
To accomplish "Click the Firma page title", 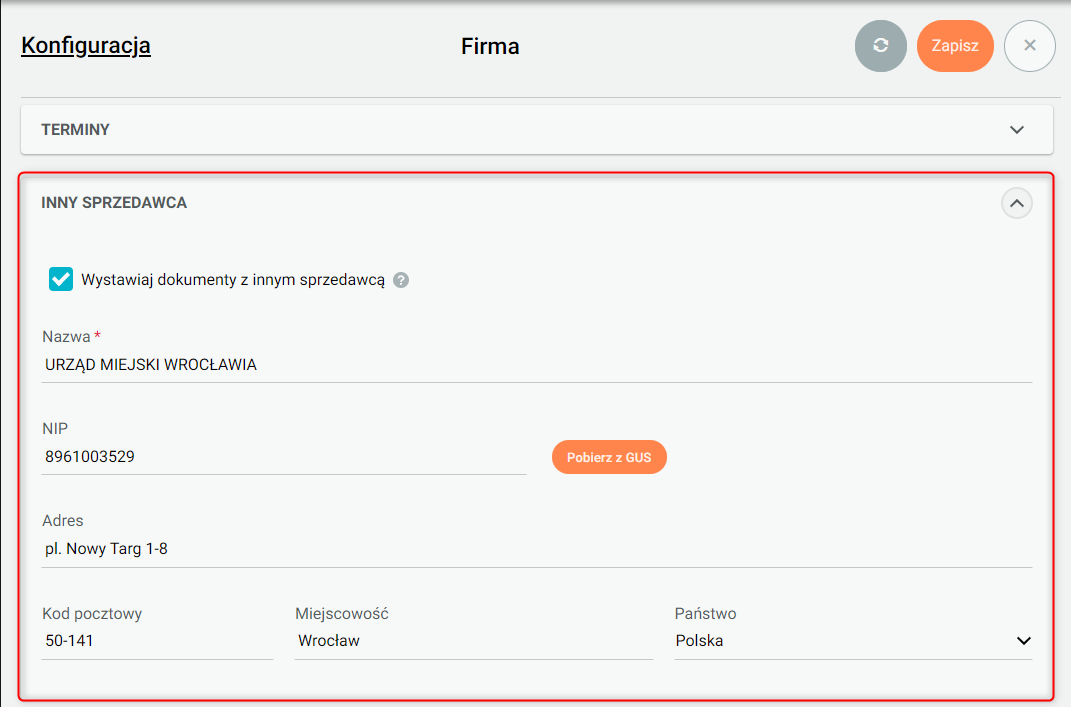I will click(490, 46).
